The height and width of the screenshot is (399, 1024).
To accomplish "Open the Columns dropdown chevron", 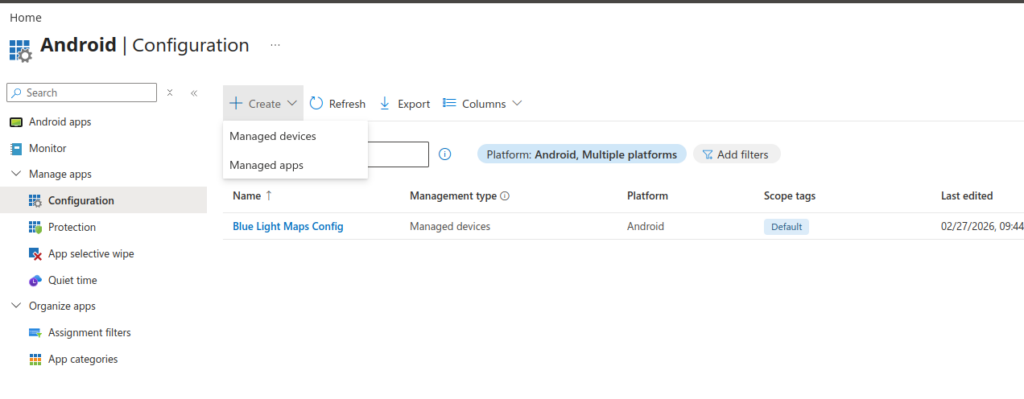I will point(517,103).
